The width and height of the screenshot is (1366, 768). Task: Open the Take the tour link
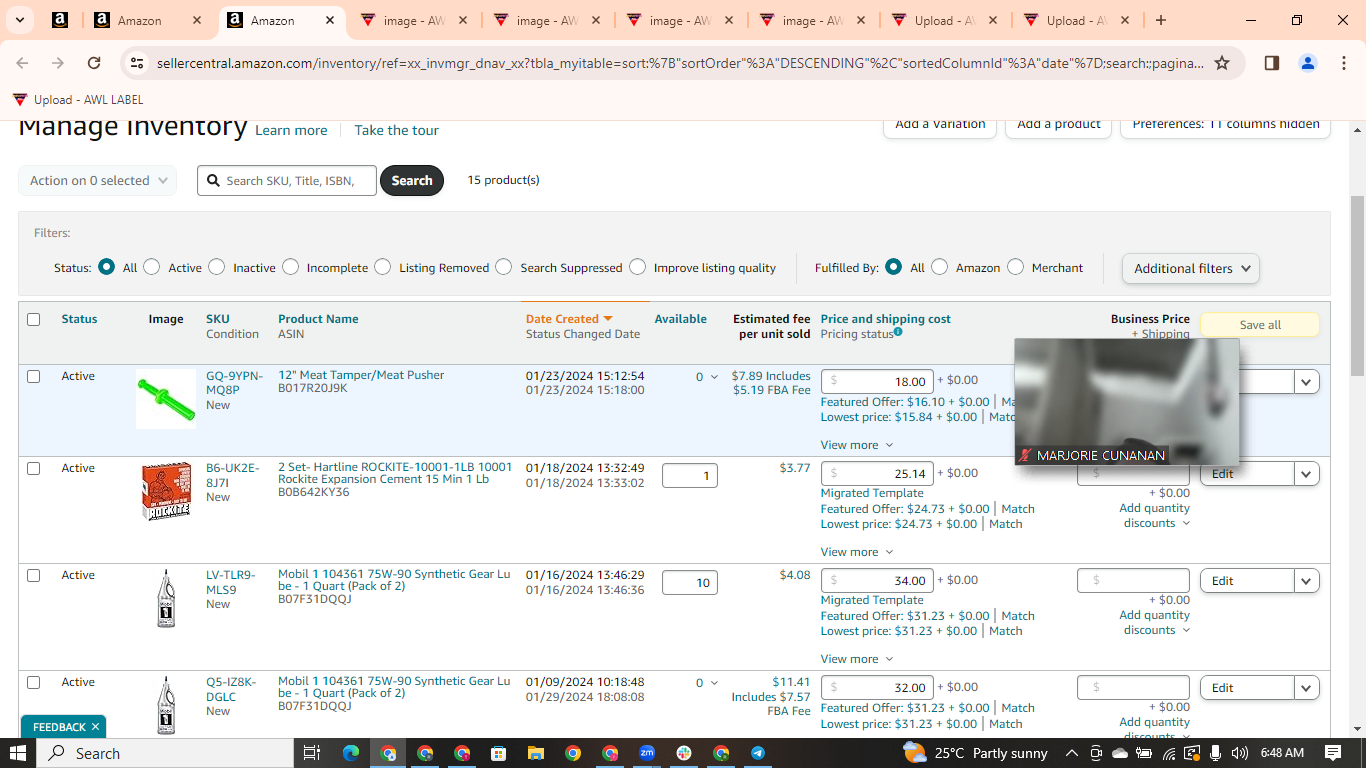396,130
